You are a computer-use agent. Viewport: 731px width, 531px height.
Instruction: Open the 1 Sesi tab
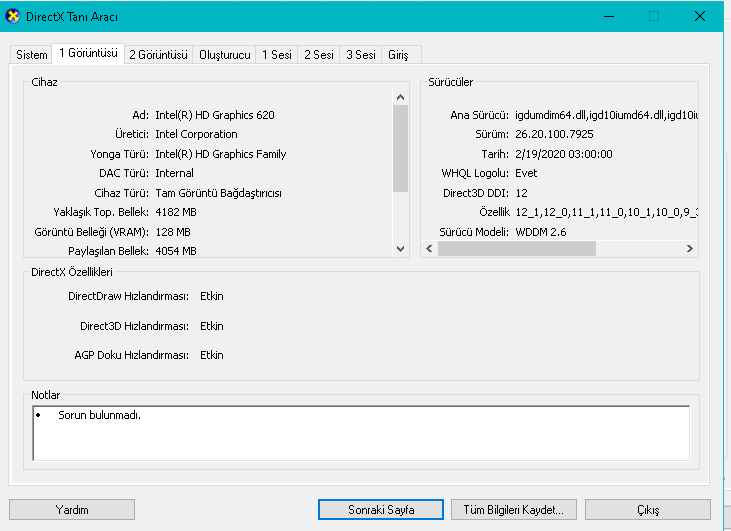276,55
